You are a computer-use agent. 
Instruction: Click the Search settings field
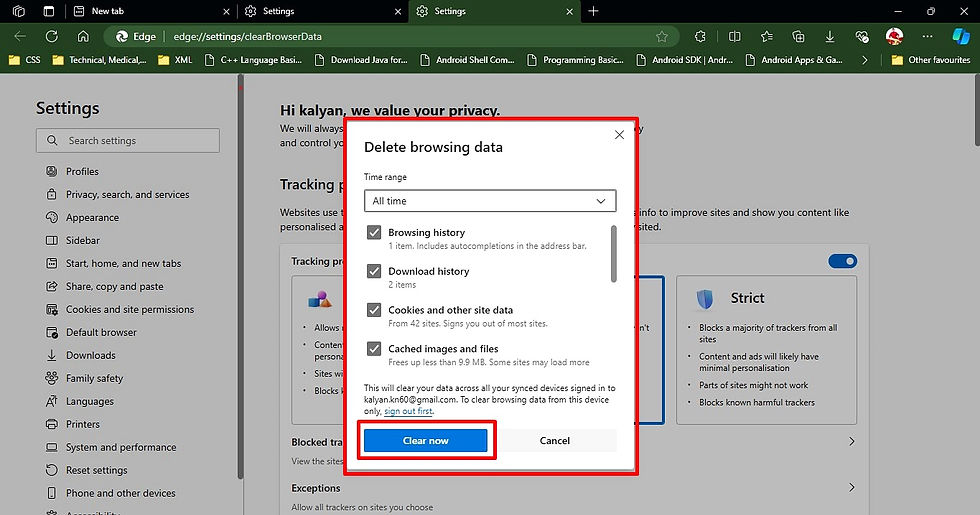click(x=128, y=141)
